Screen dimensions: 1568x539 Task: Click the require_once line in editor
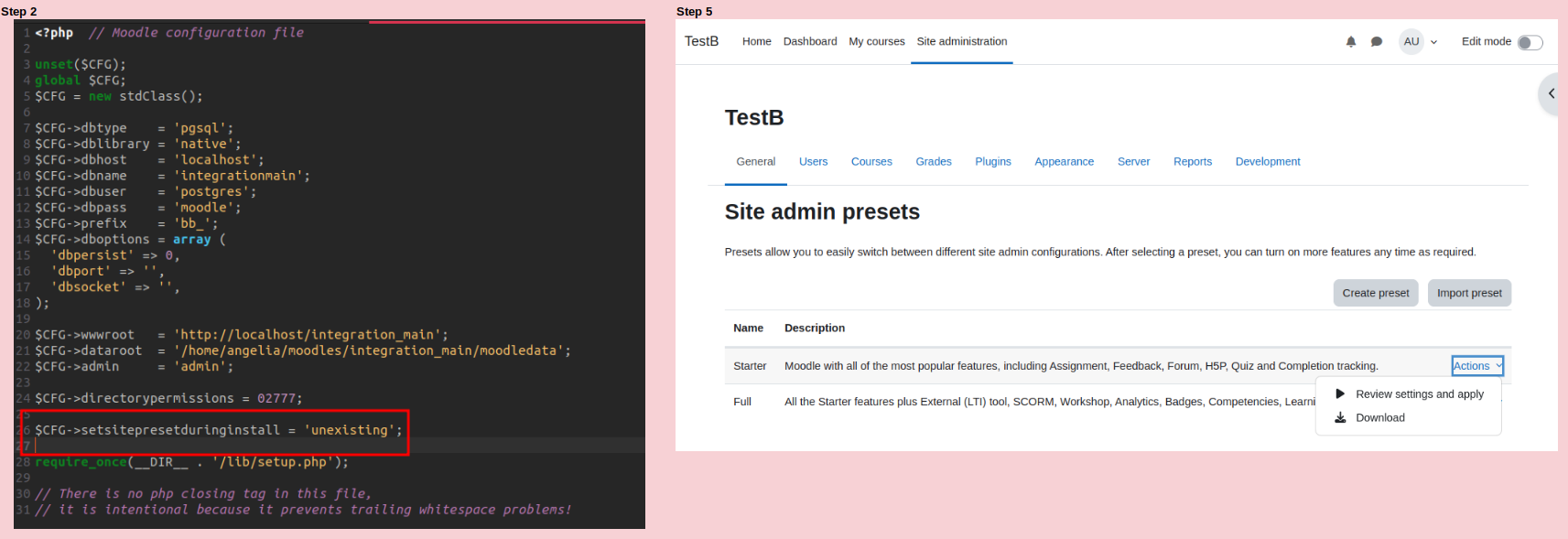click(x=191, y=462)
